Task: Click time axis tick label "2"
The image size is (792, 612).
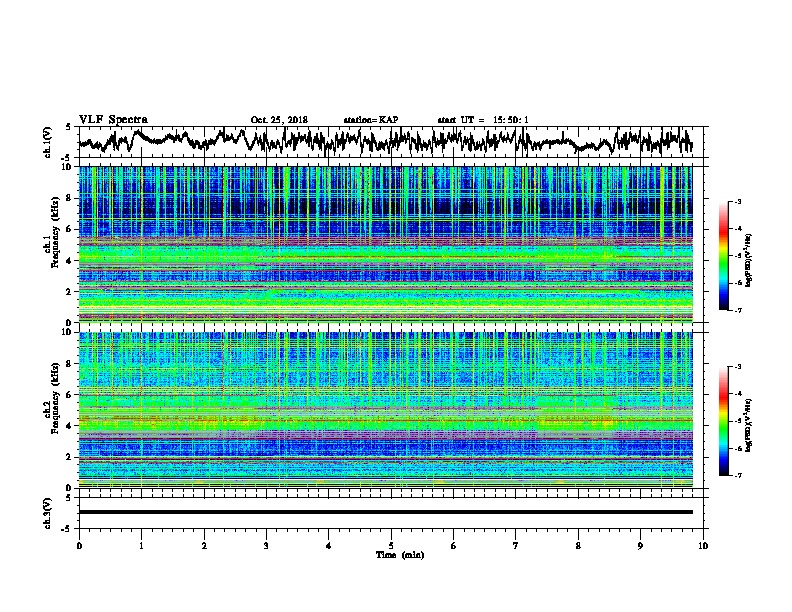Action: tap(204, 546)
